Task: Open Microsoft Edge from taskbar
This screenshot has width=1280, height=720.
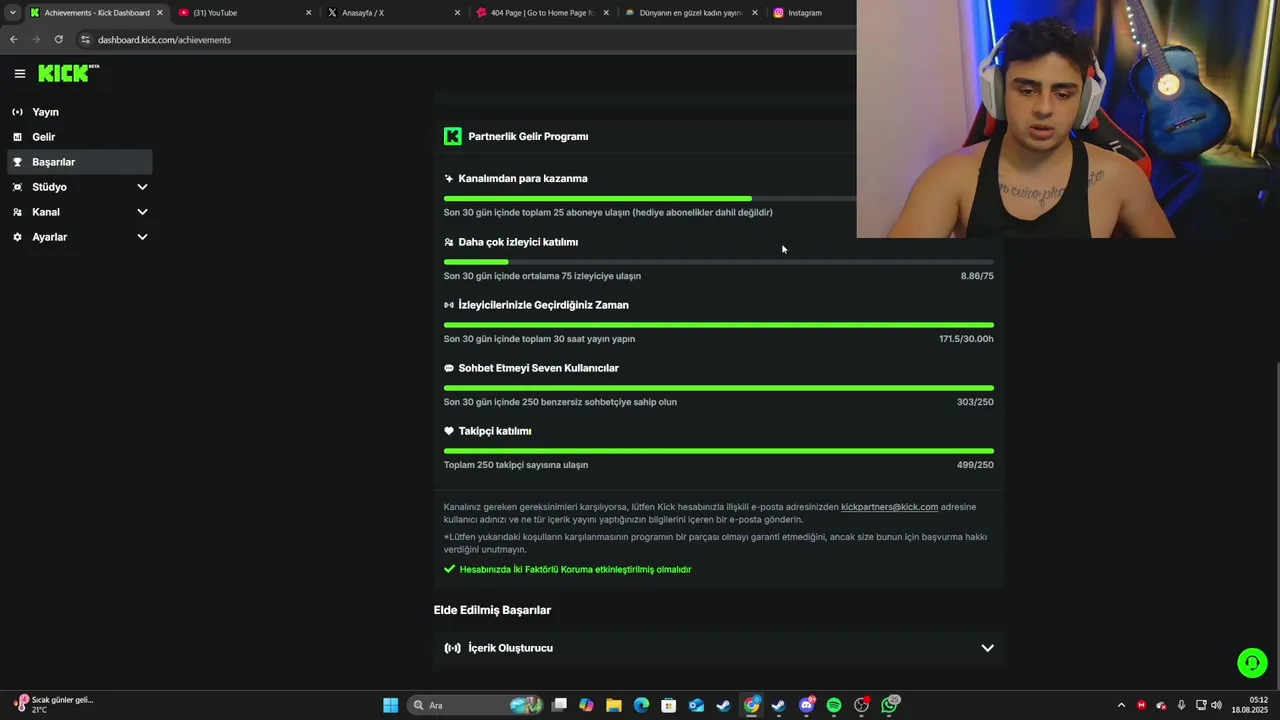Action: pyautogui.click(x=641, y=705)
